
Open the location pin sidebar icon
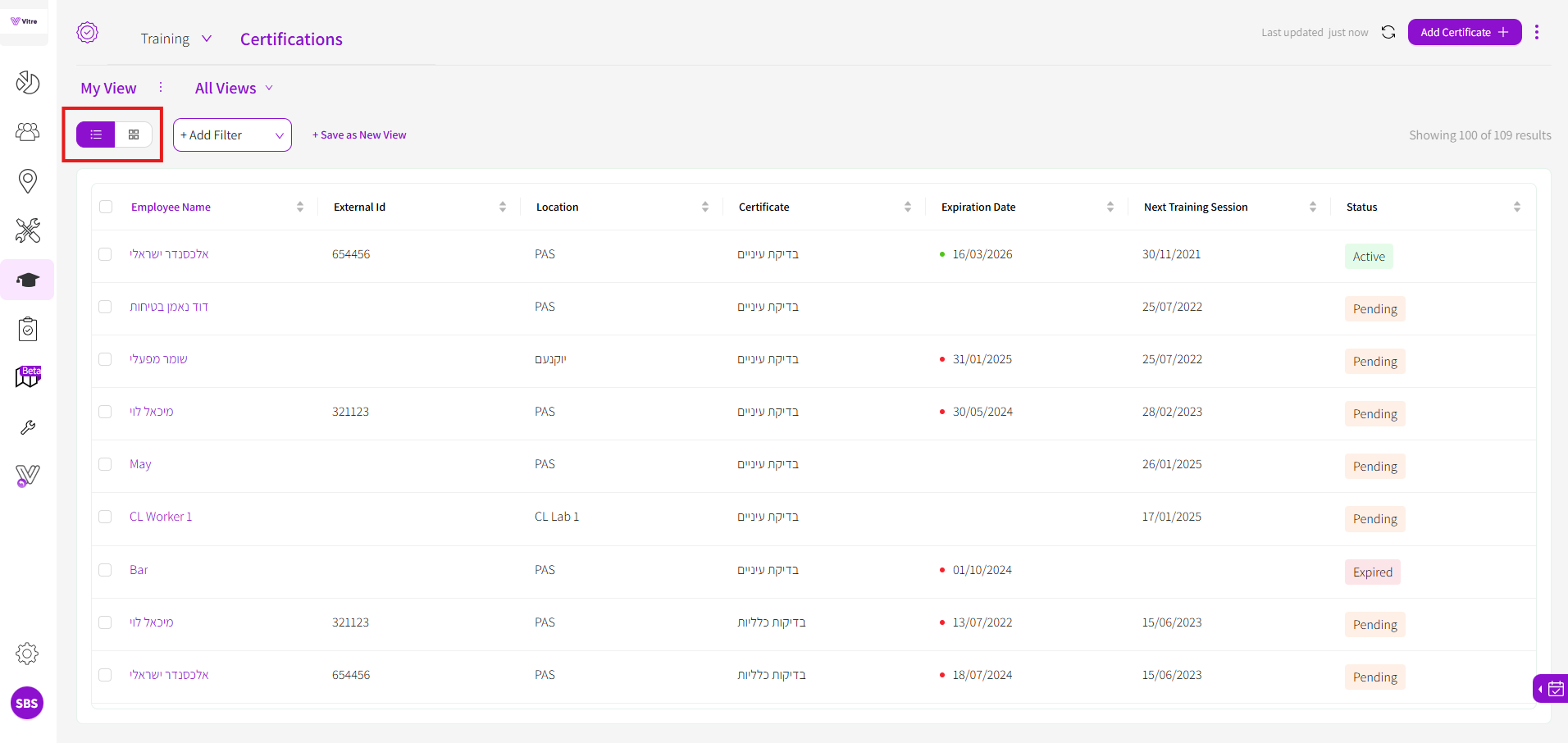point(28,181)
